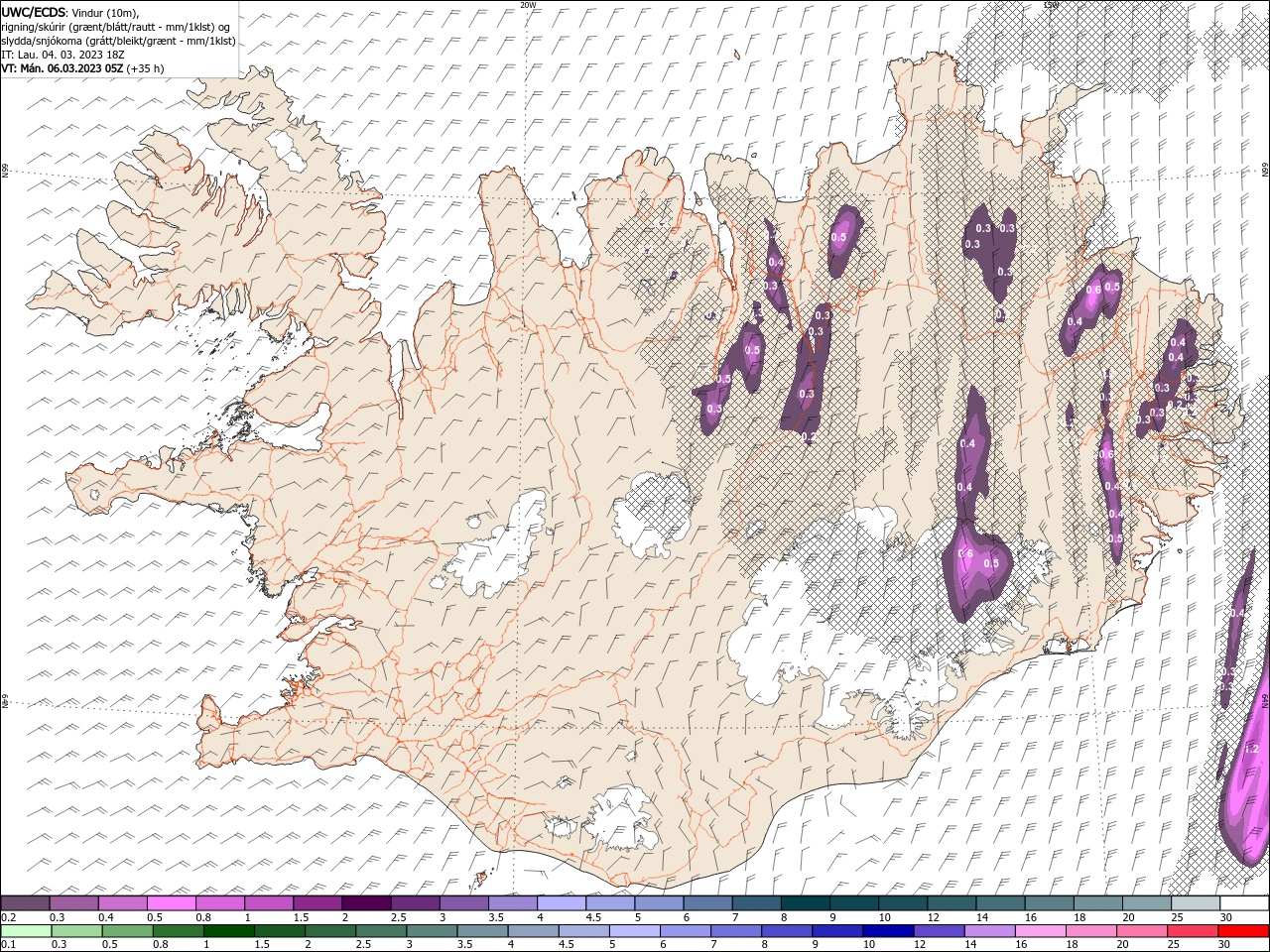Select the lilac swatch labeled 14 in rain scale

pyautogui.click(x=988, y=931)
